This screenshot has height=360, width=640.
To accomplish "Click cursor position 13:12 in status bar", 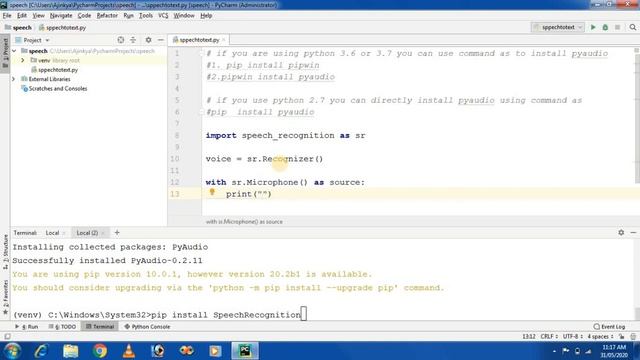I will click(x=529, y=337).
